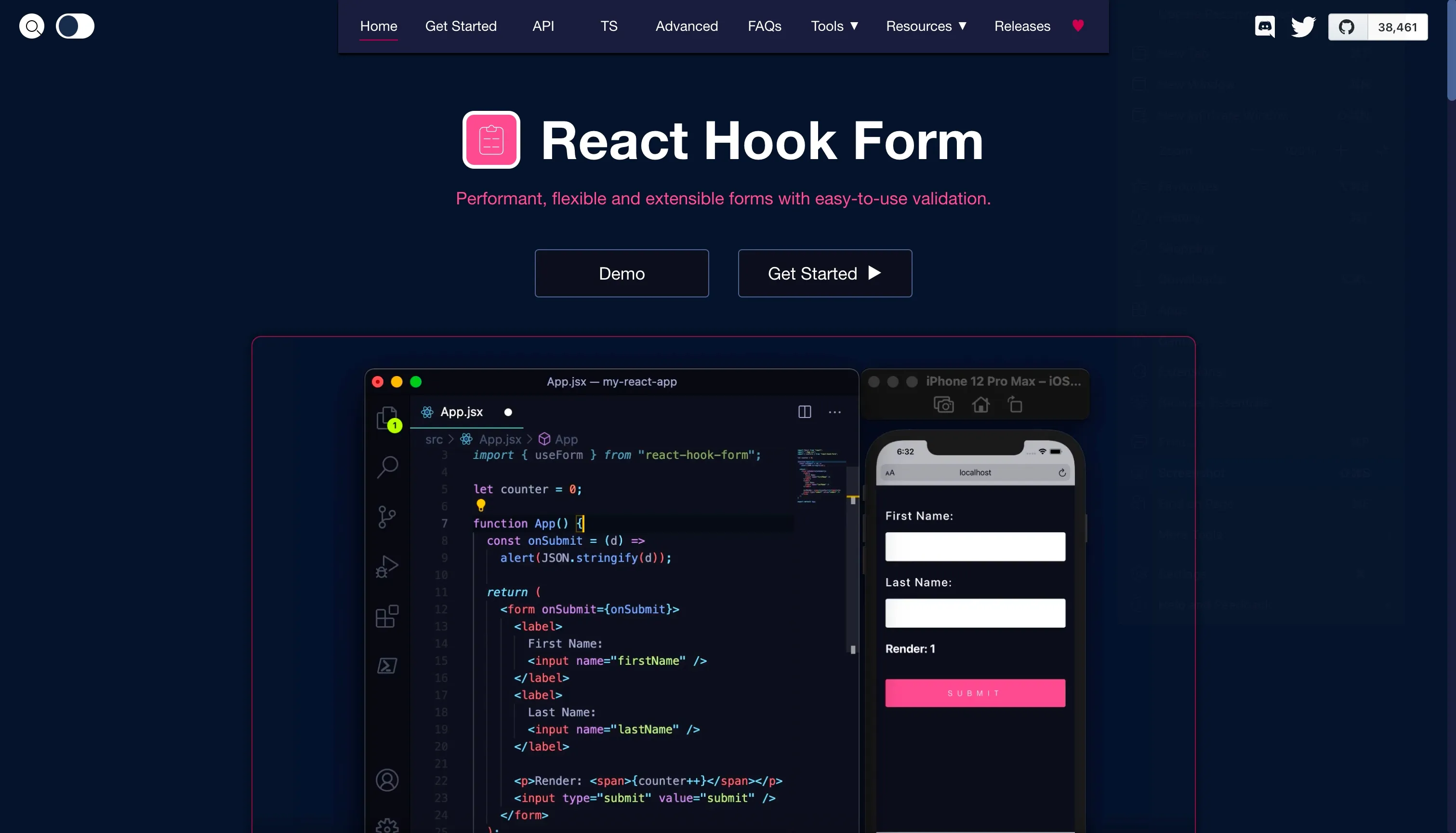
Task: Click the code minimap preview
Action: pyautogui.click(x=821, y=476)
